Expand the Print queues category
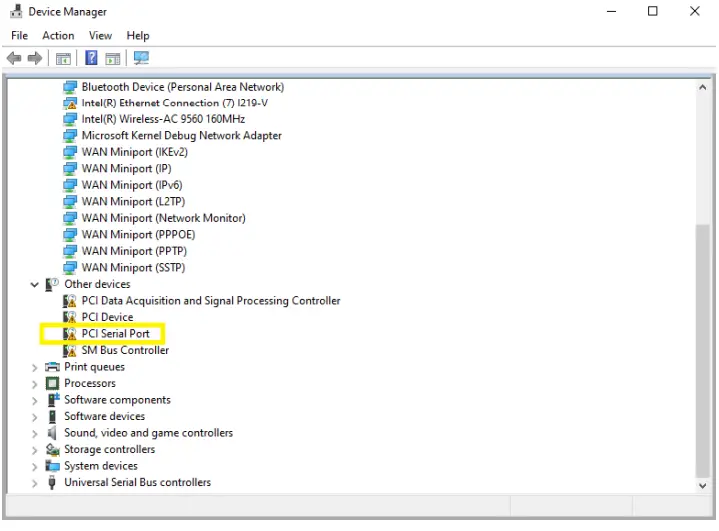 pyautogui.click(x=34, y=367)
